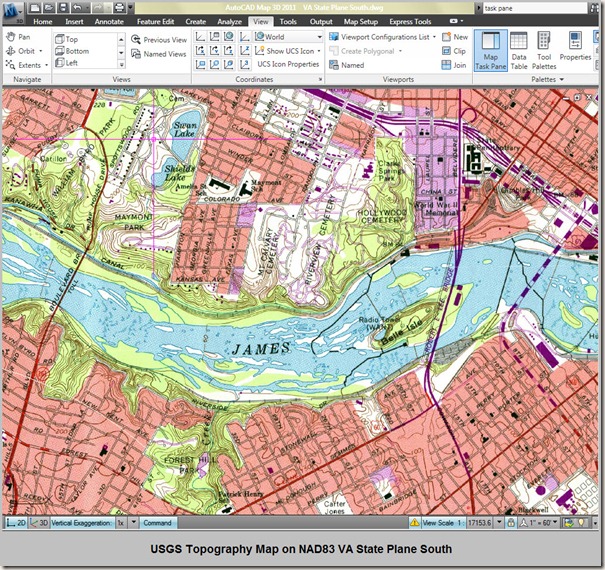Click the UCS World globe icon

point(229,37)
